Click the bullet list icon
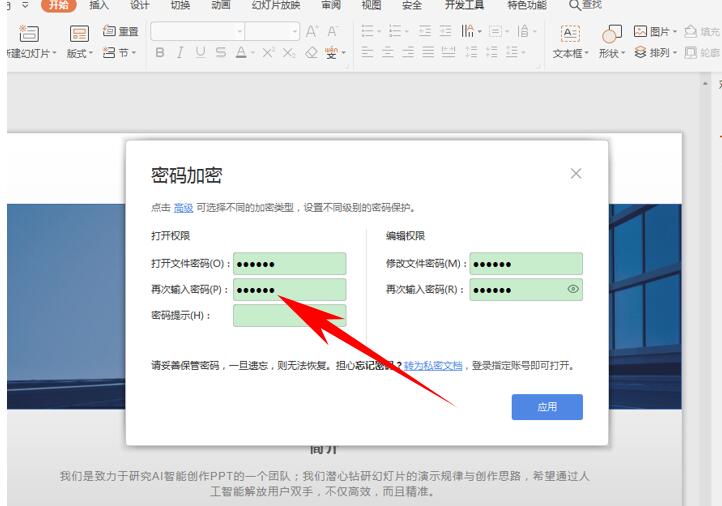The image size is (722, 506). [367, 32]
